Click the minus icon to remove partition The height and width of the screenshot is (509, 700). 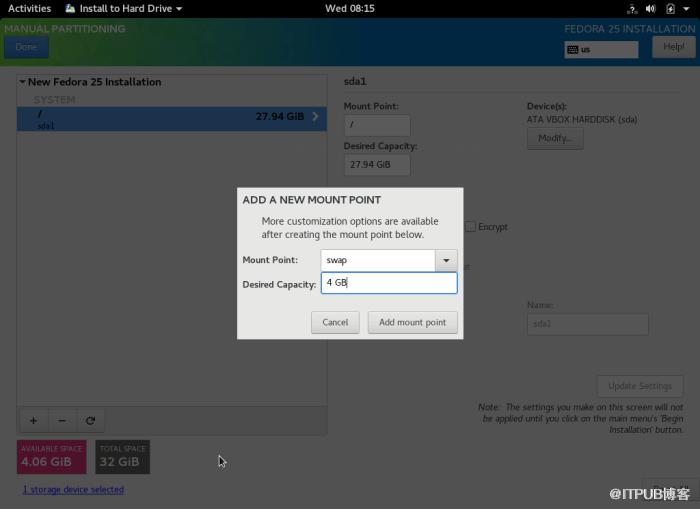[62, 421]
